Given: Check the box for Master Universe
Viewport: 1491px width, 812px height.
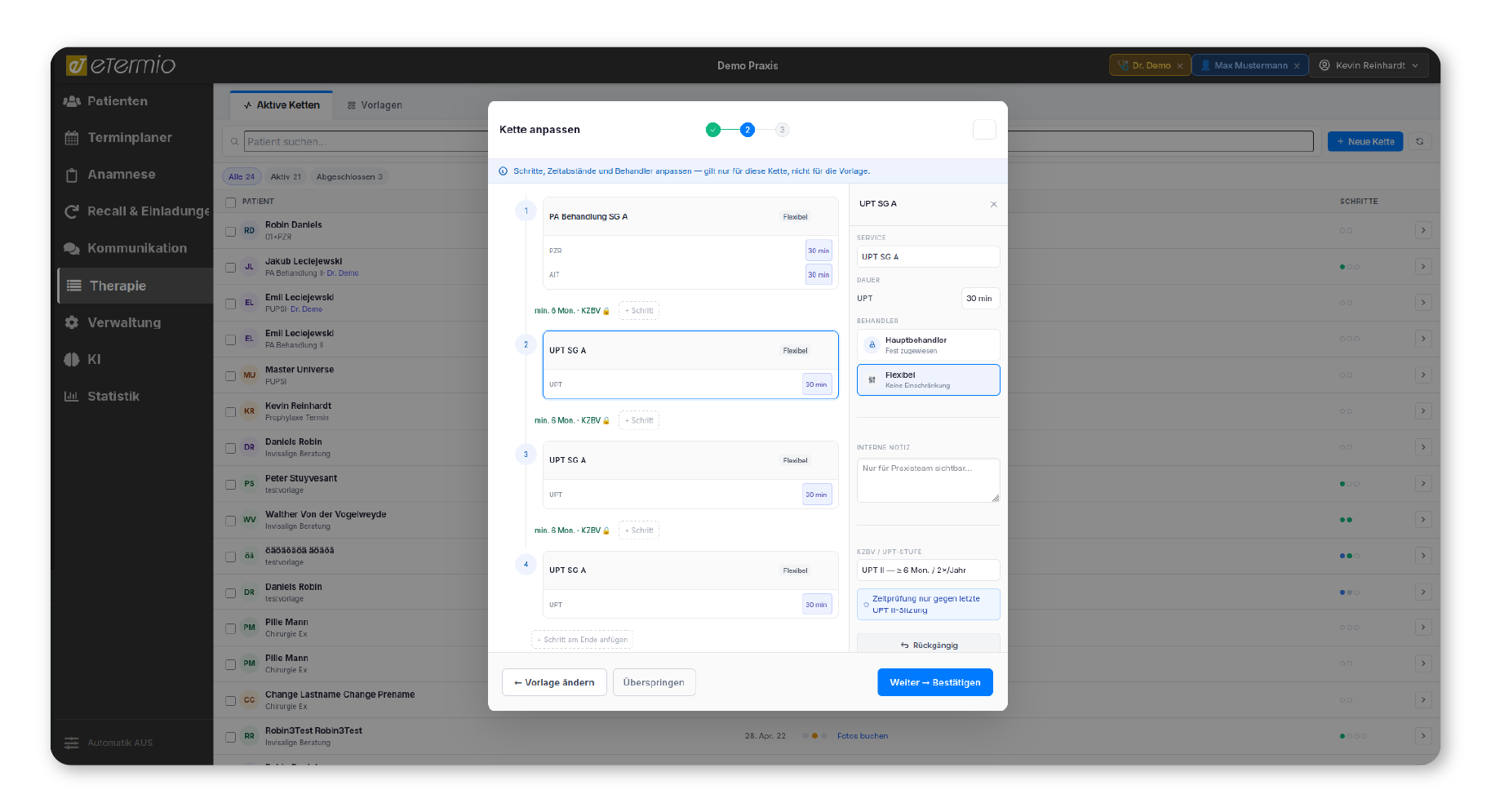Looking at the screenshot, I should [231, 376].
